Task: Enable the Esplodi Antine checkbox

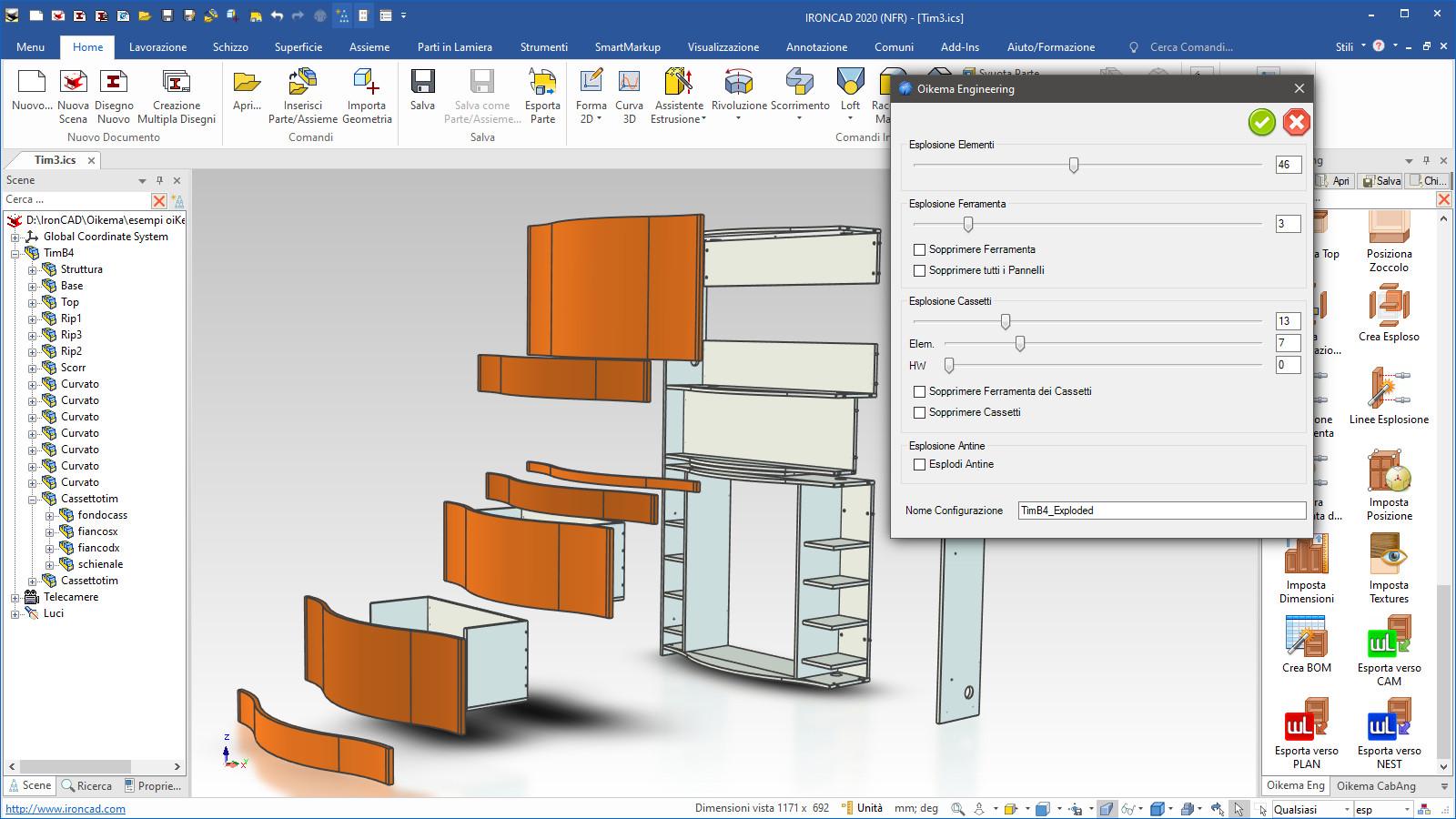Action: [x=920, y=464]
